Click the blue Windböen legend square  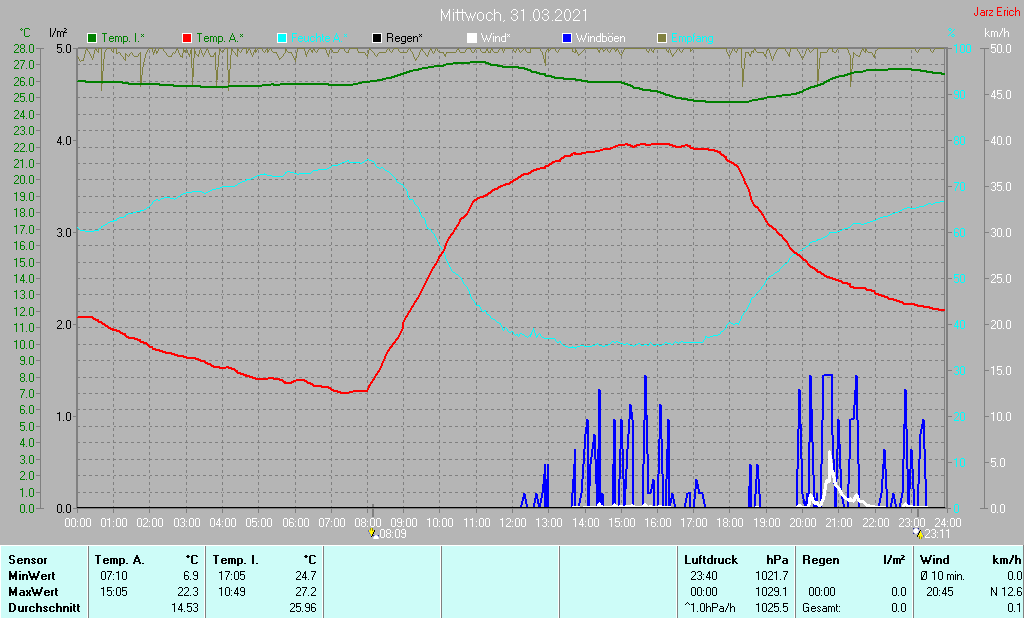click(x=567, y=39)
